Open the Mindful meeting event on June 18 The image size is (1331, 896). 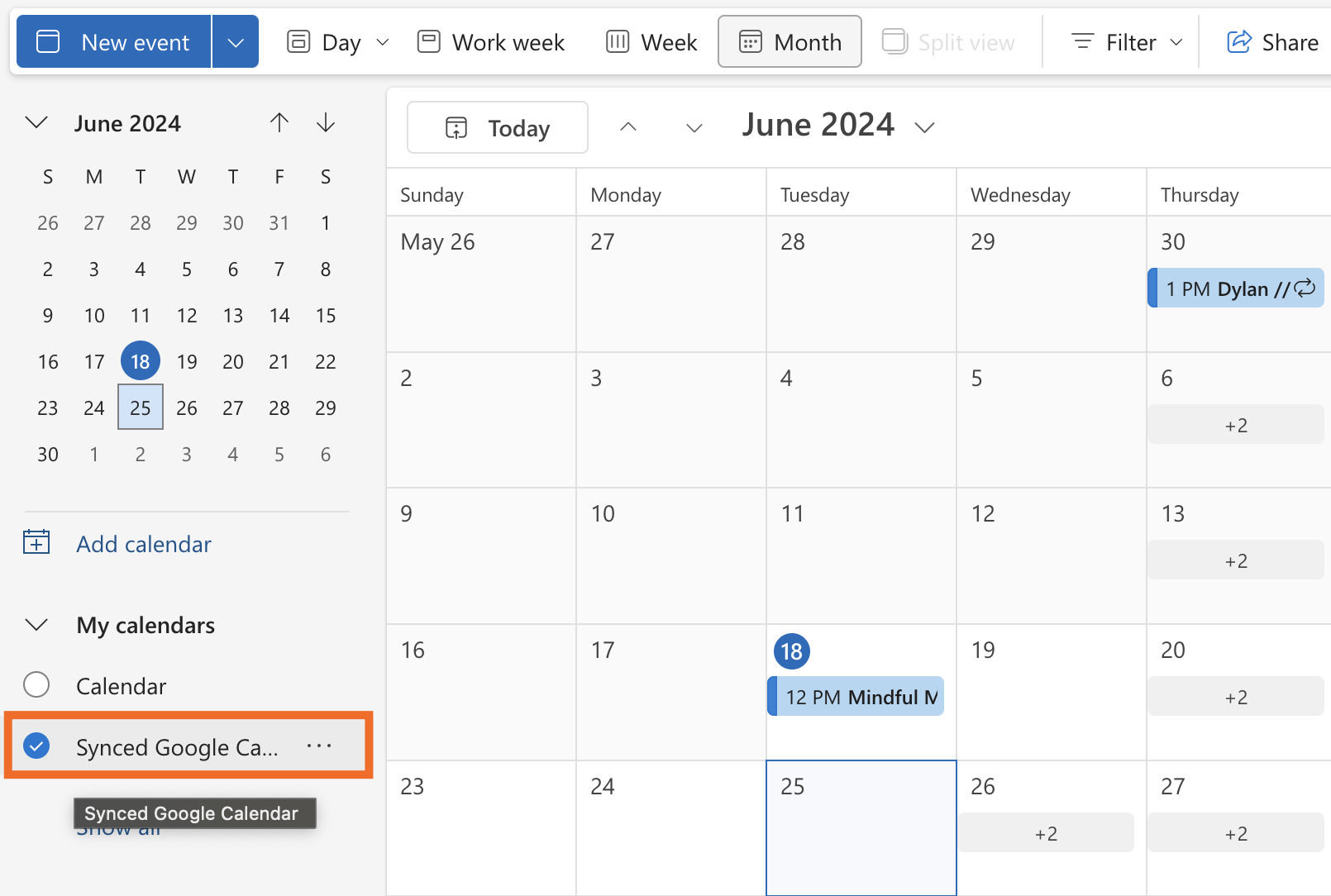point(855,696)
